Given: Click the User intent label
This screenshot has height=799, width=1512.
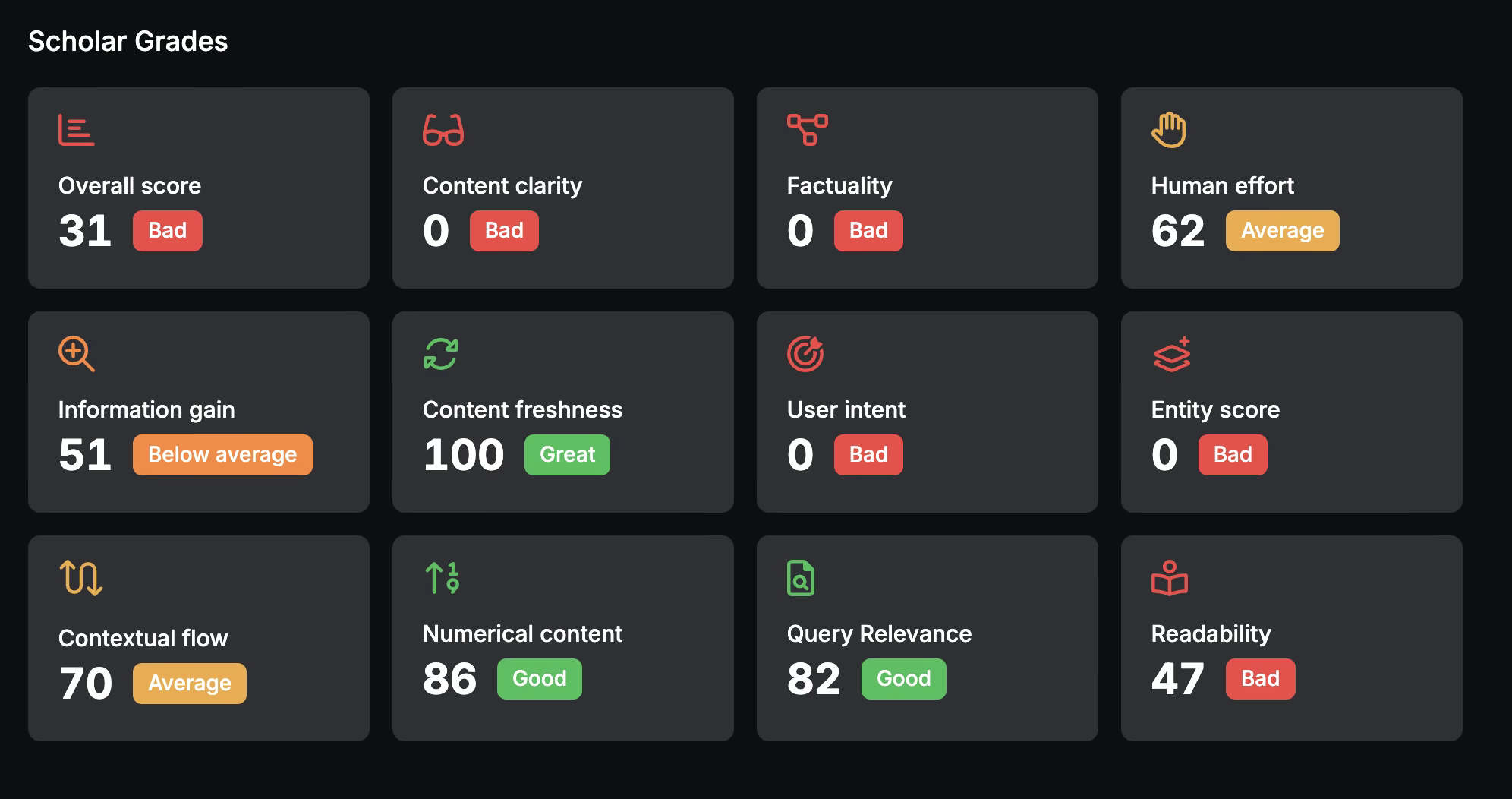Looking at the screenshot, I should (x=846, y=410).
